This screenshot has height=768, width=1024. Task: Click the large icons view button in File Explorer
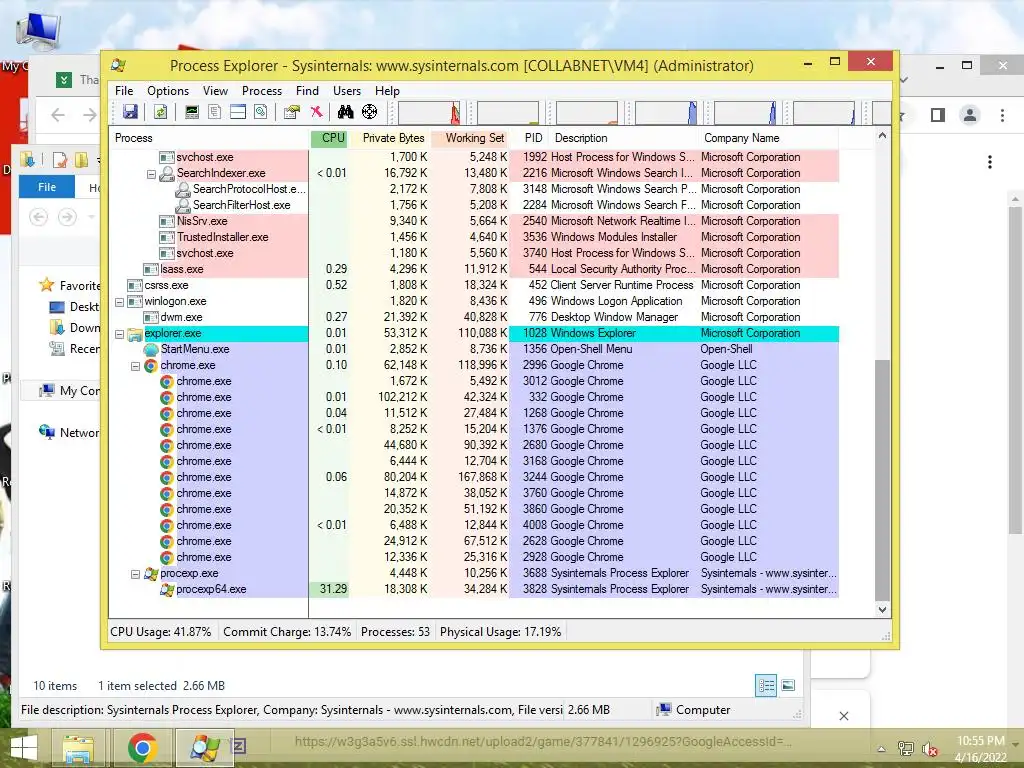(x=788, y=685)
